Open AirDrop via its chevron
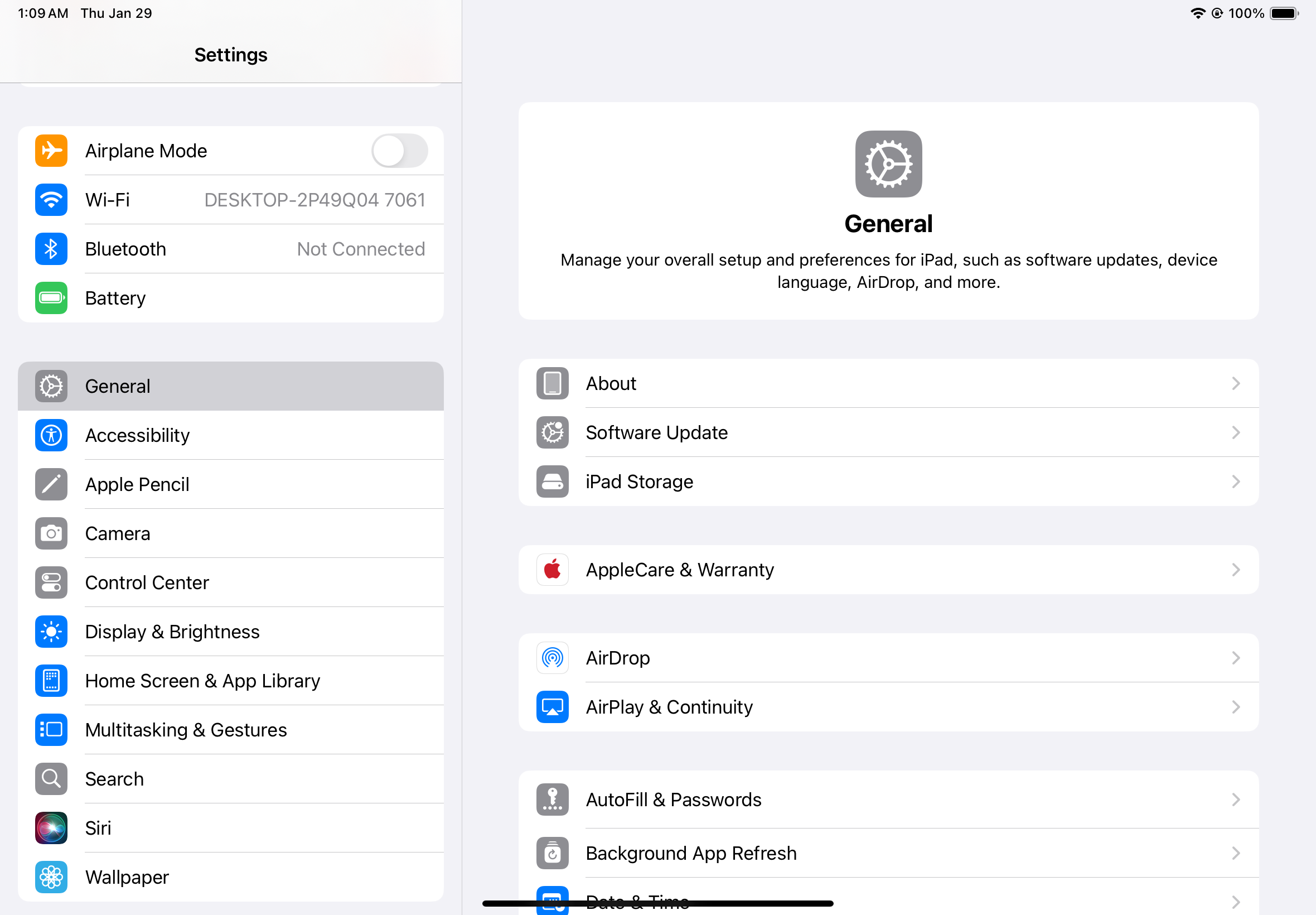Image resolution: width=1316 pixels, height=915 pixels. point(1236,658)
